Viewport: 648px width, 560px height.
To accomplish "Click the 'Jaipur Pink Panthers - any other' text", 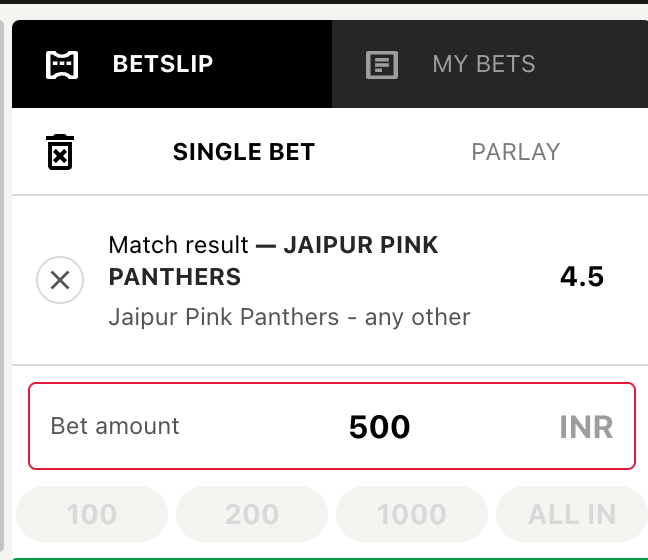I will point(289,317).
